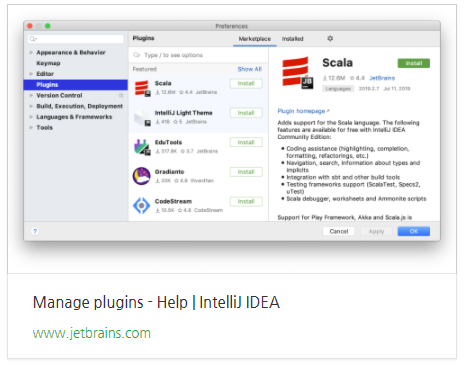This screenshot has height=366, width=465.
Task: Install the CodeStream plugin
Action: 246,201
